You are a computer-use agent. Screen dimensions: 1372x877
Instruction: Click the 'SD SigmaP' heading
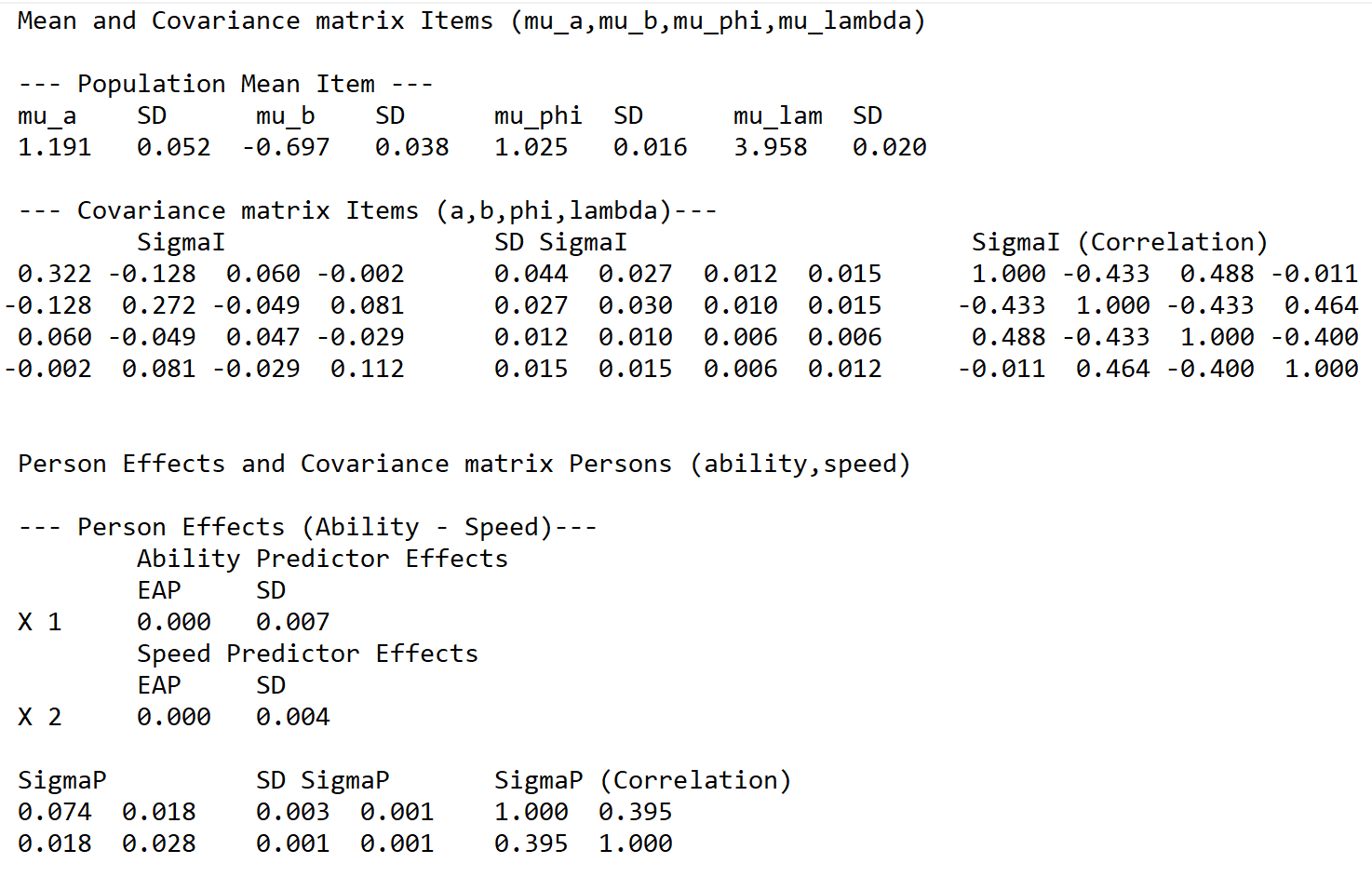(x=322, y=780)
